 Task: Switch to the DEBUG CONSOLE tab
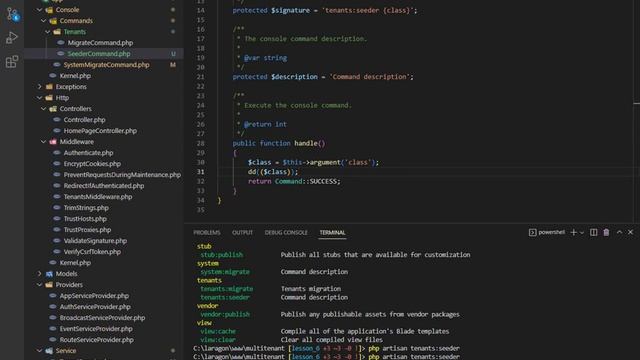(x=286, y=233)
